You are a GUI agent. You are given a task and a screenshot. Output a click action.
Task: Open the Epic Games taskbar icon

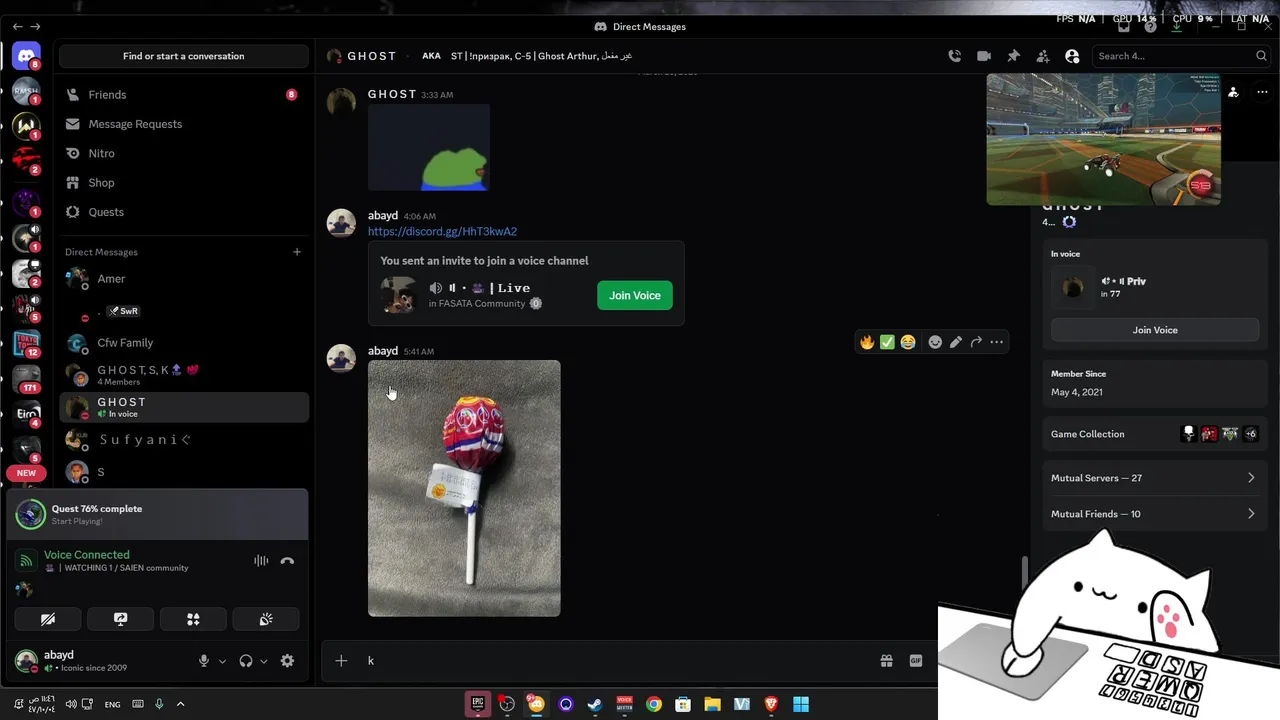[478, 704]
